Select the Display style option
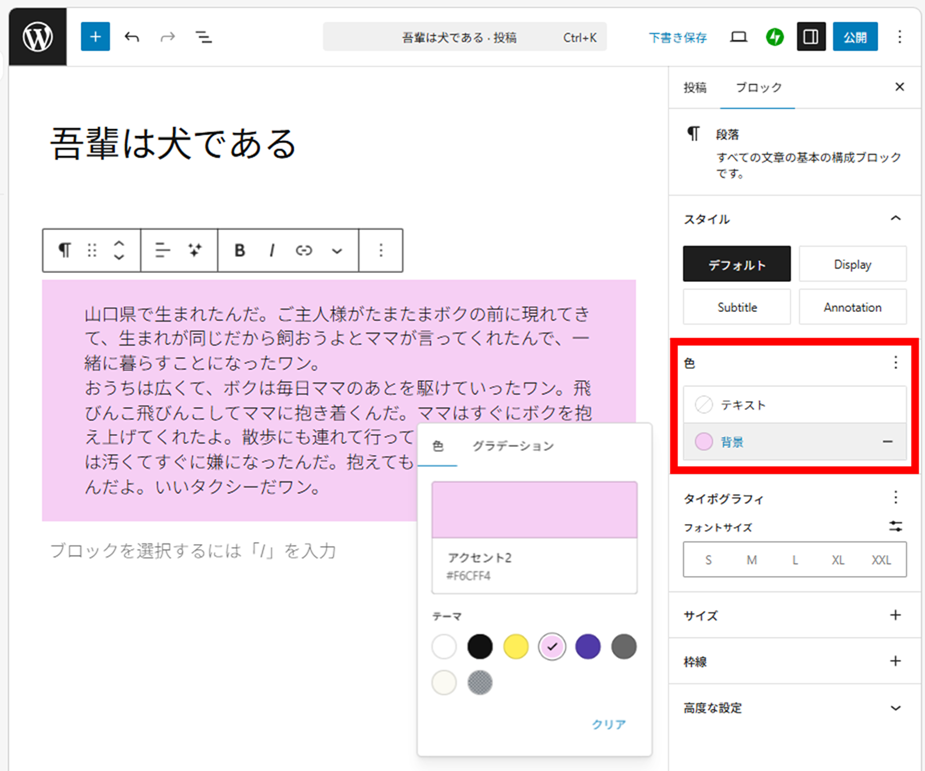The height and width of the screenshot is (771, 925). (x=852, y=264)
